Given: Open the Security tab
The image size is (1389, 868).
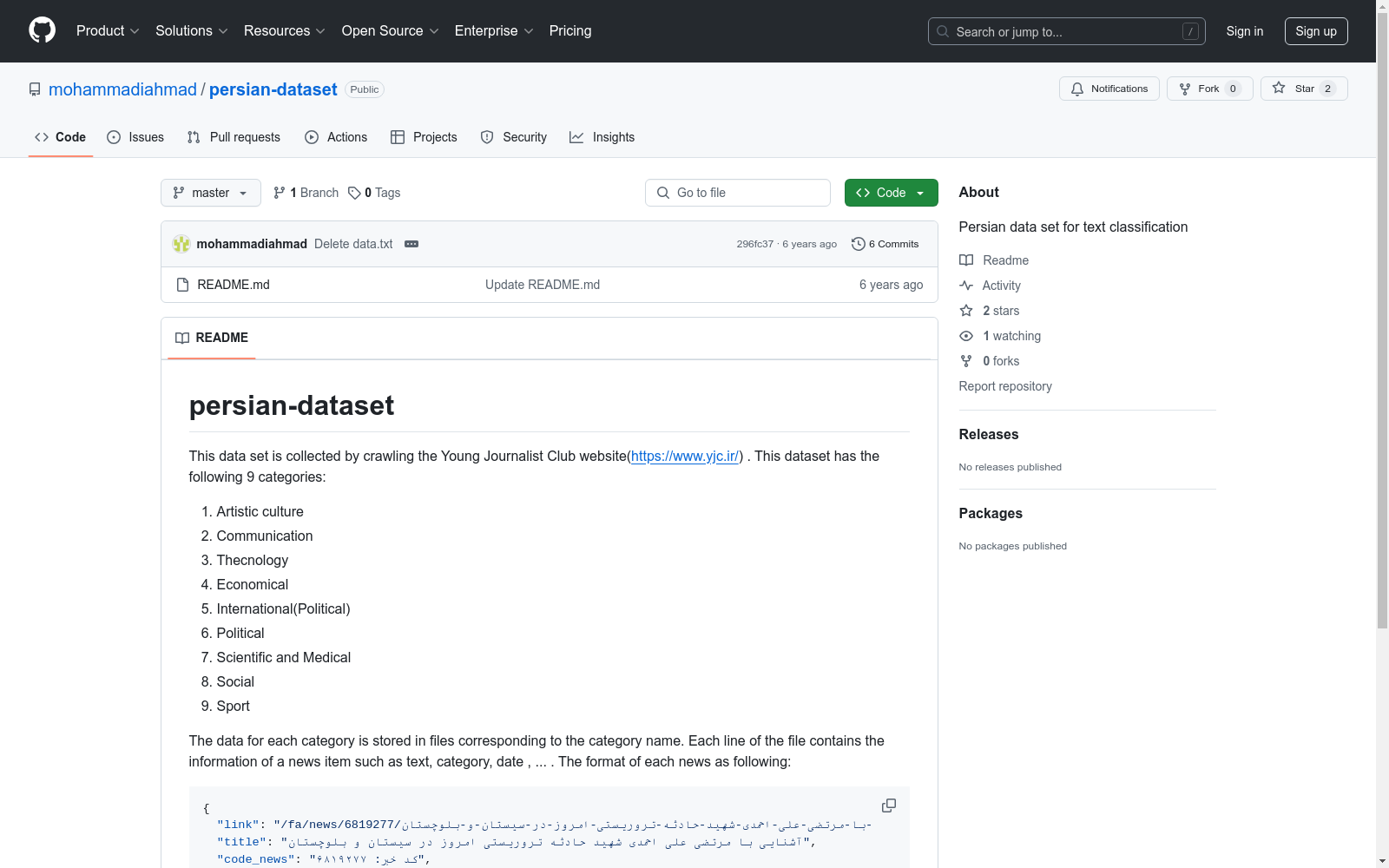Looking at the screenshot, I should 514,137.
